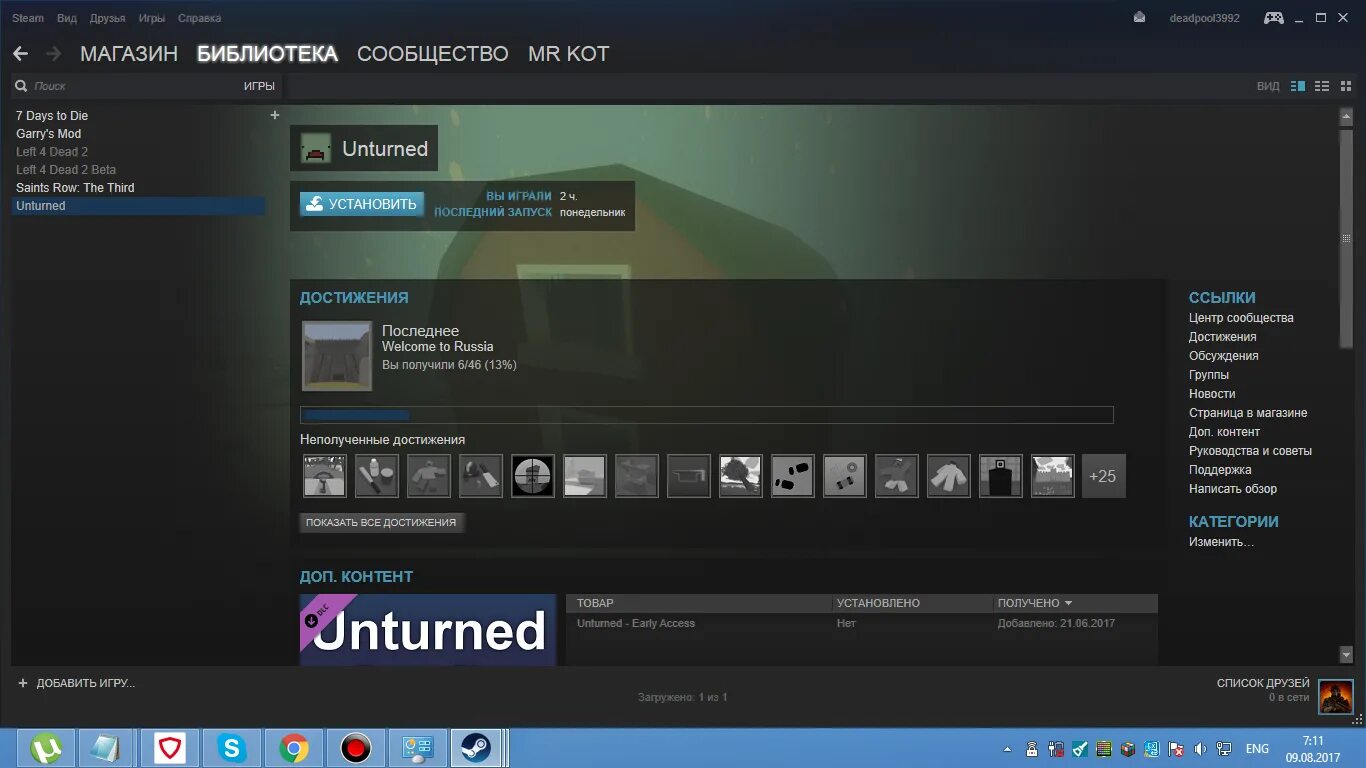Sort DLC by Получено column arrow
The width and height of the screenshot is (1366, 768).
pyautogui.click(x=1068, y=603)
